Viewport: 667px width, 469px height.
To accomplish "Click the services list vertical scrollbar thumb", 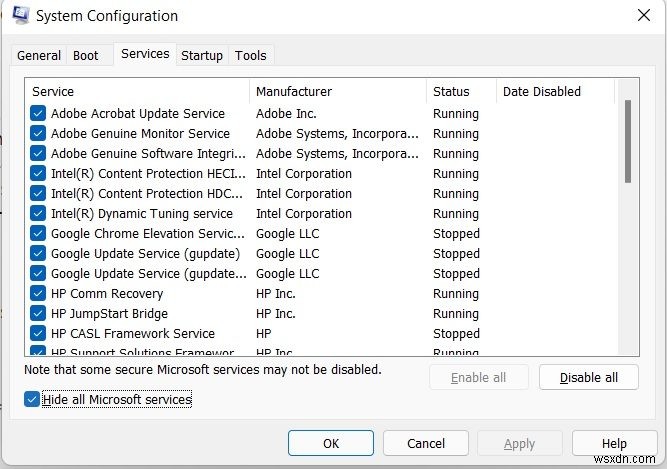I will click(628, 141).
